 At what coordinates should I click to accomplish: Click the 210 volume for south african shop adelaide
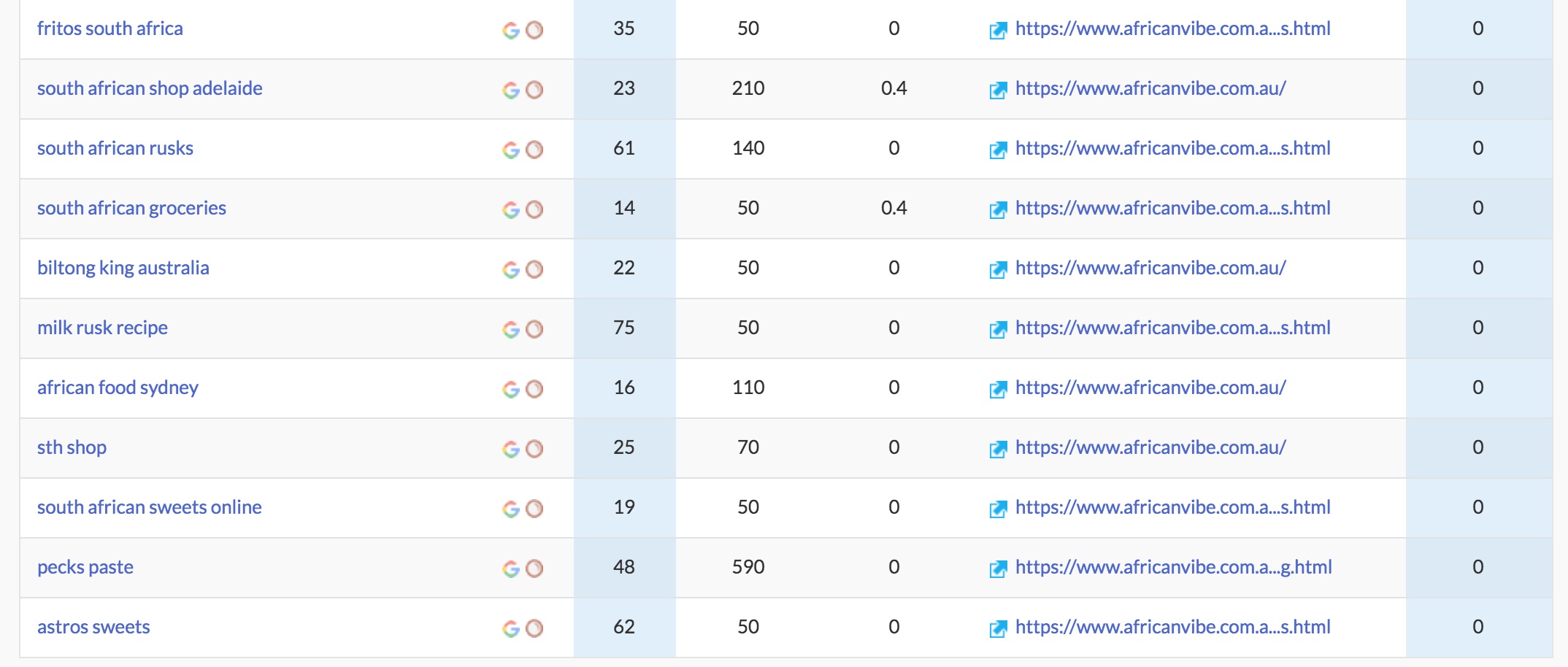(748, 88)
